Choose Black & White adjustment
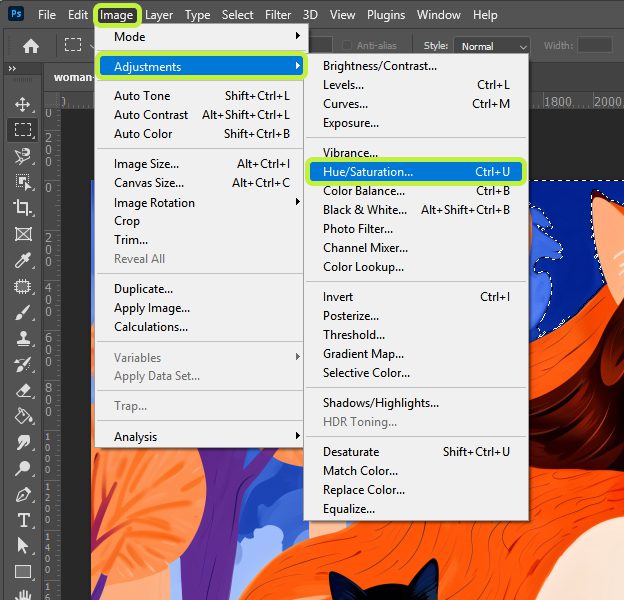The image size is (624, 600). point(416,210)
